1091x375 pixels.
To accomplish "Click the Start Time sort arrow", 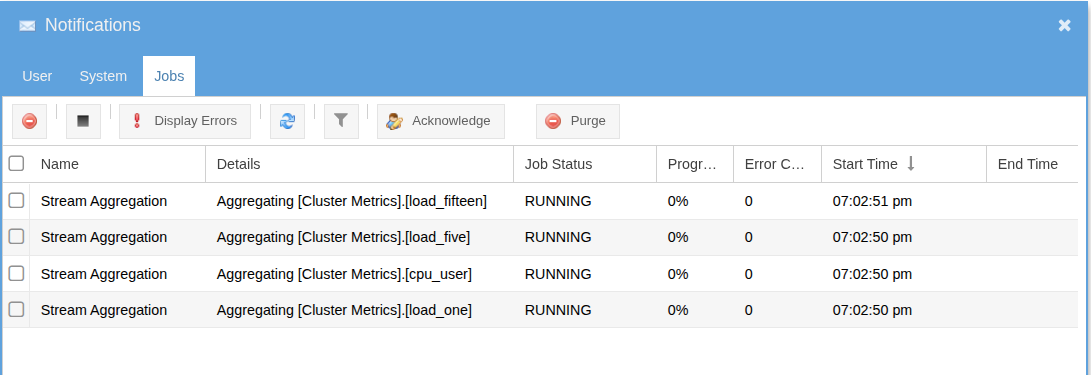I will [911, 164].
